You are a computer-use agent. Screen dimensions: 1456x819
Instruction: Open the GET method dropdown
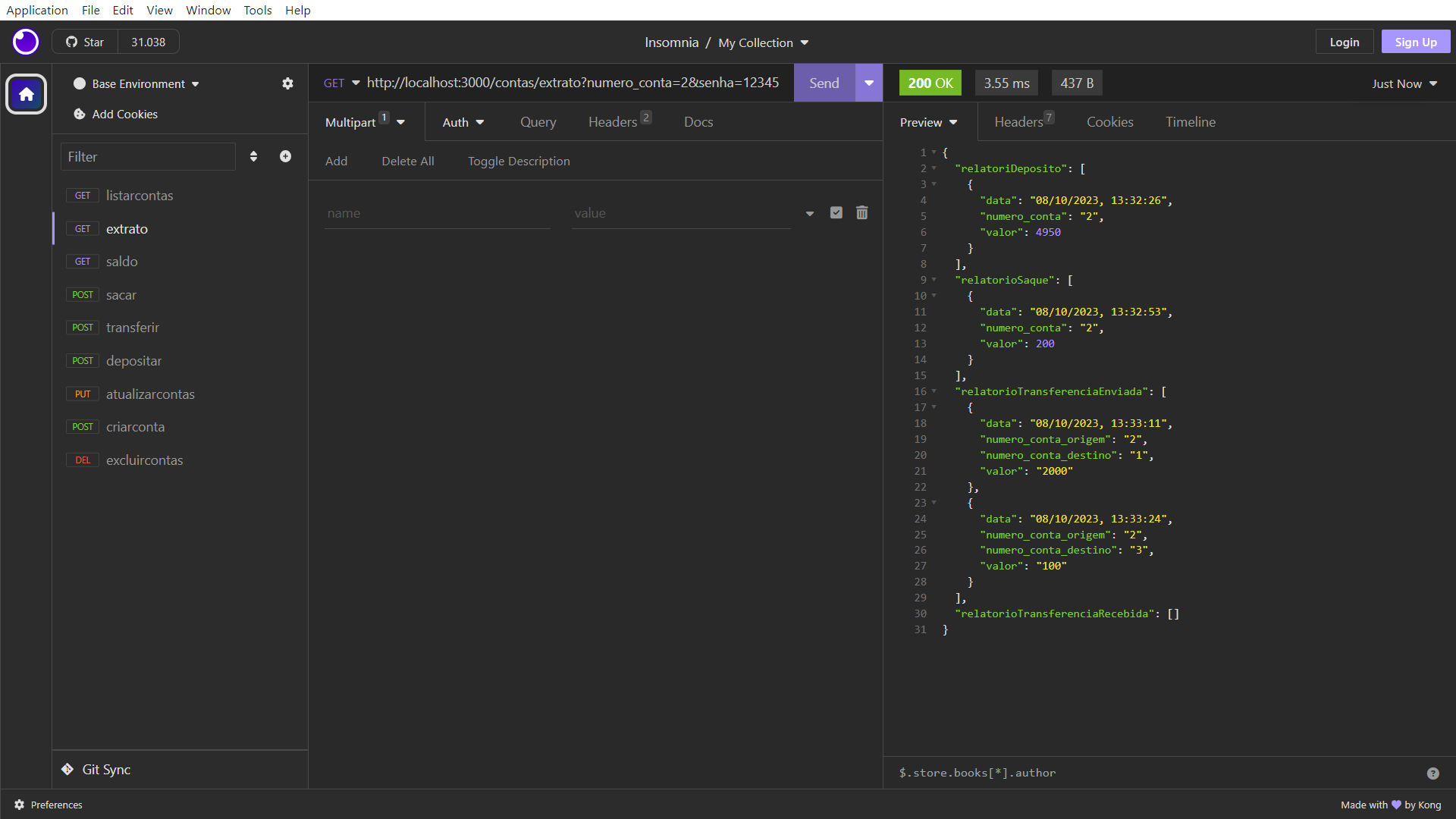pyautogui.click(x=341, y=83)
